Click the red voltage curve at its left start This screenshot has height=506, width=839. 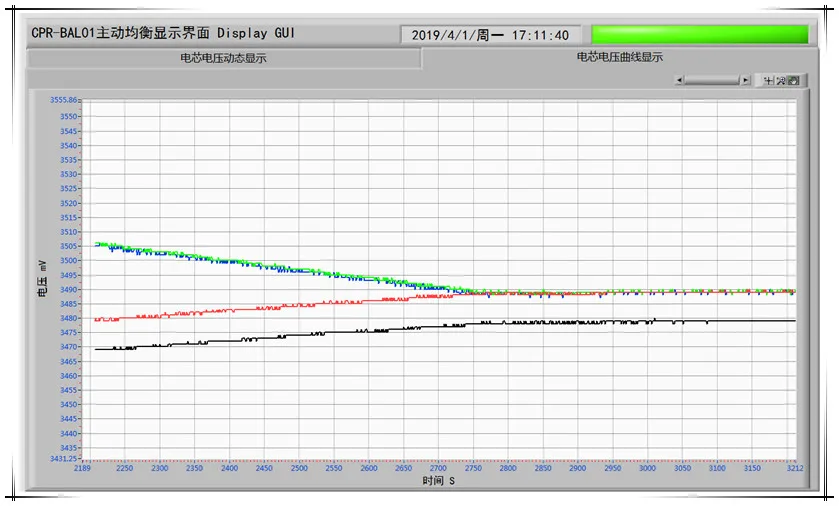tap(97, 320)
